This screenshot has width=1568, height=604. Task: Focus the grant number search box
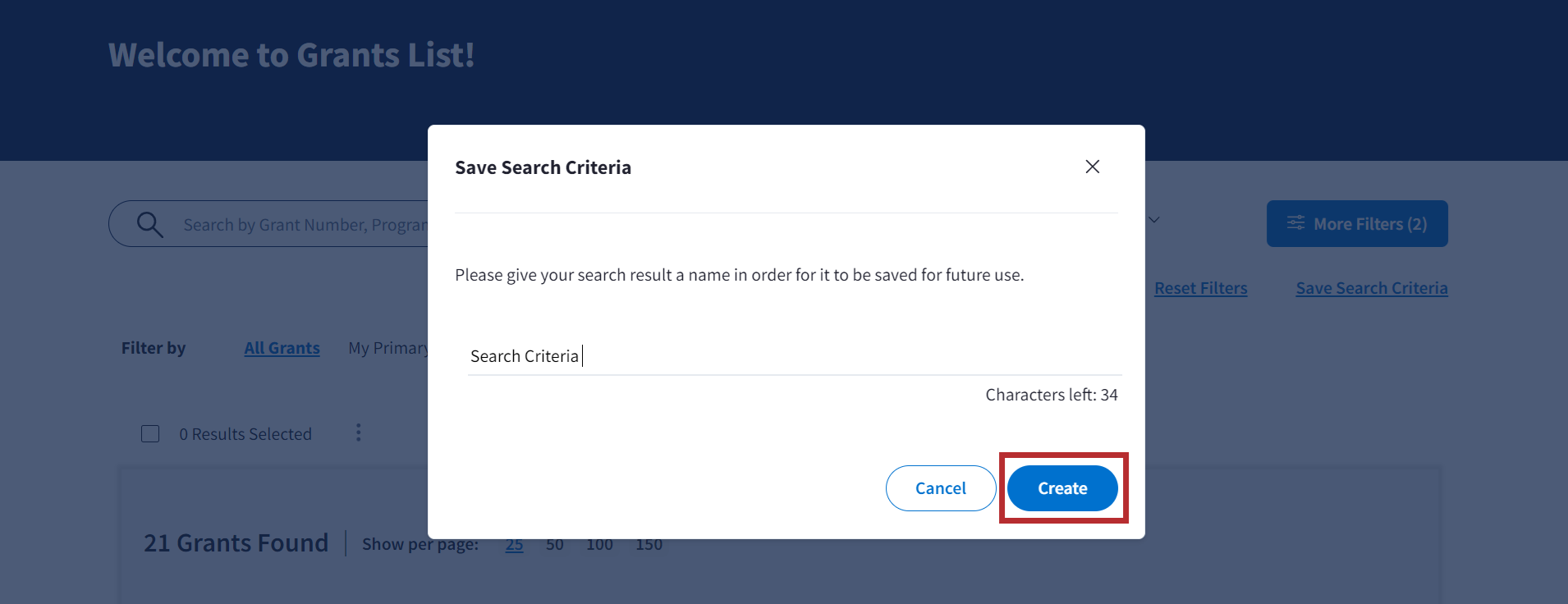click(x=304, y=225)
